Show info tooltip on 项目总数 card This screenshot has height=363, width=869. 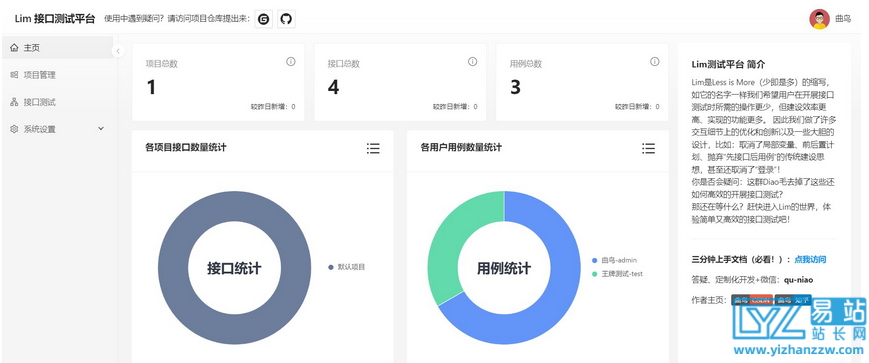[x=290, y=62]
